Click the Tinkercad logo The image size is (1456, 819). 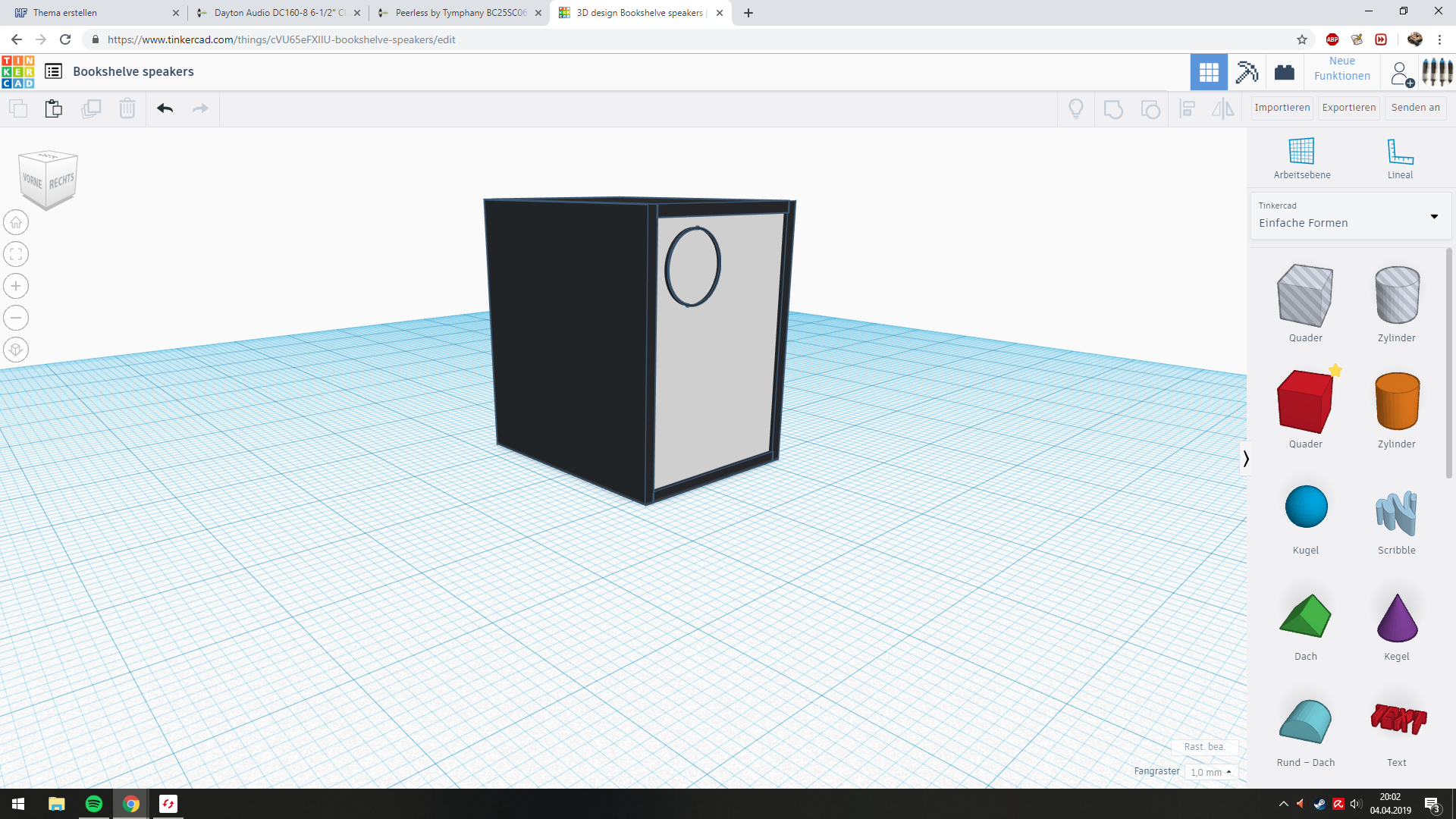click(18, 72)
